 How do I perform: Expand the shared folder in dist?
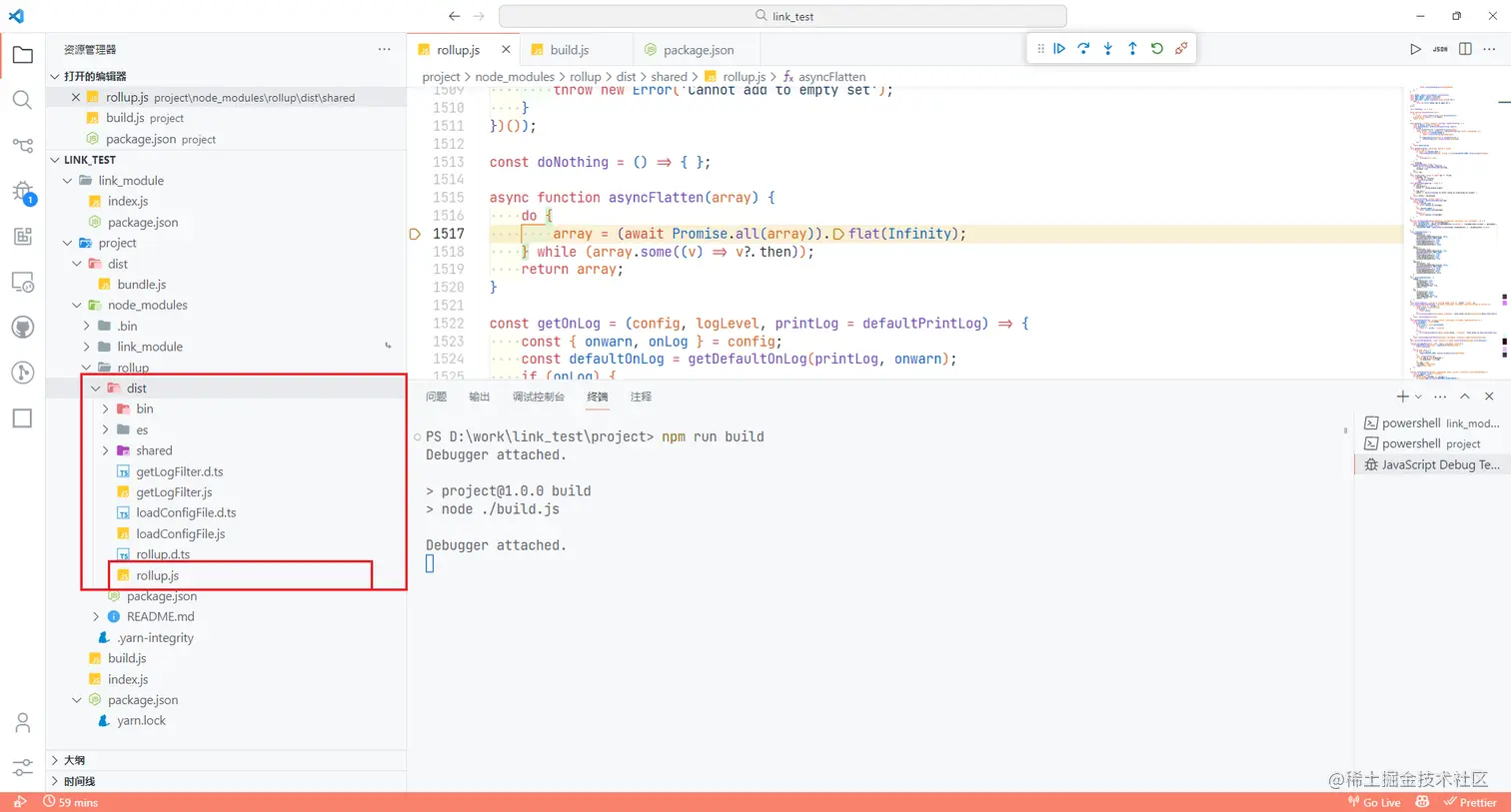(x=105, y=450)
